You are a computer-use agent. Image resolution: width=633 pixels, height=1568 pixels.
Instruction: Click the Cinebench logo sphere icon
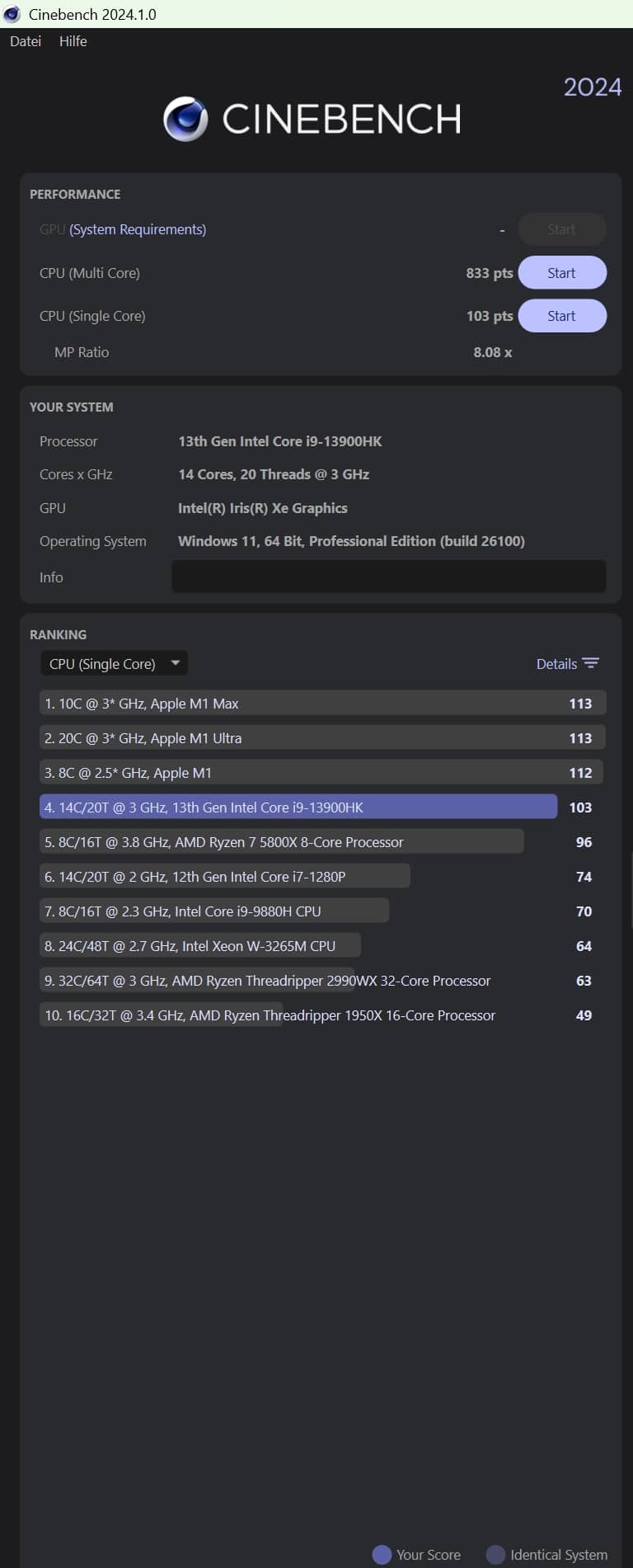click(185, 119)
